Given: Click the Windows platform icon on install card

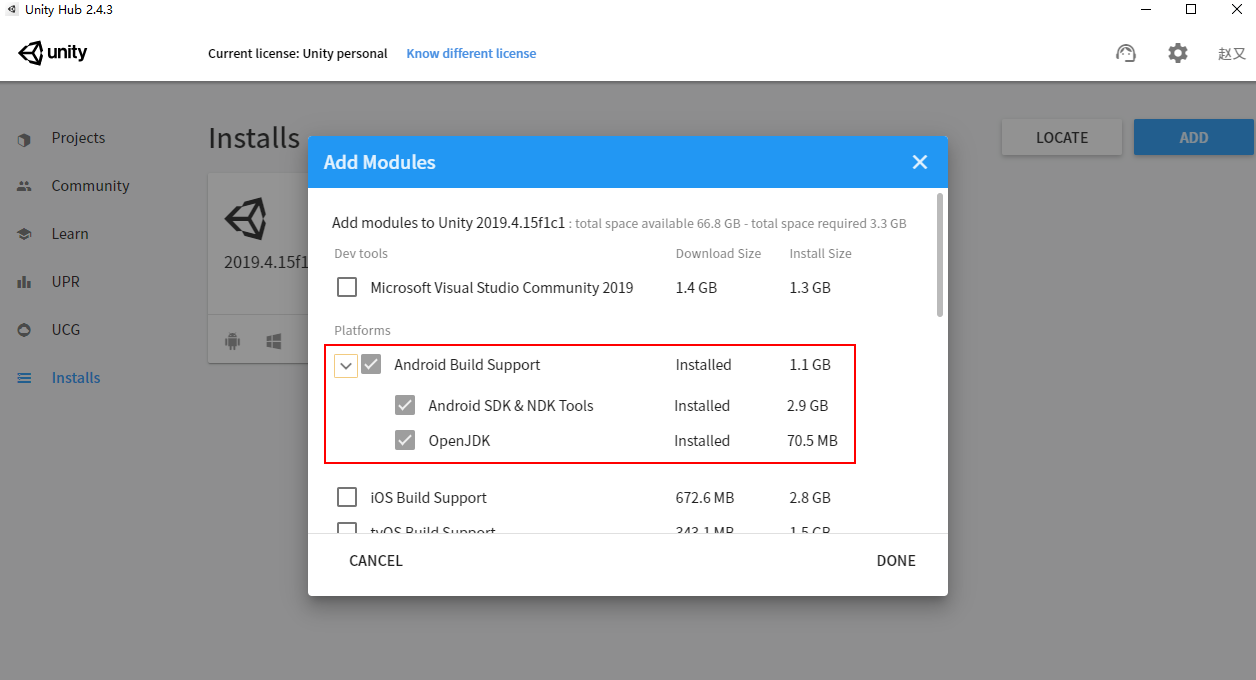Looking at the screenshot, I should point(273,342).
